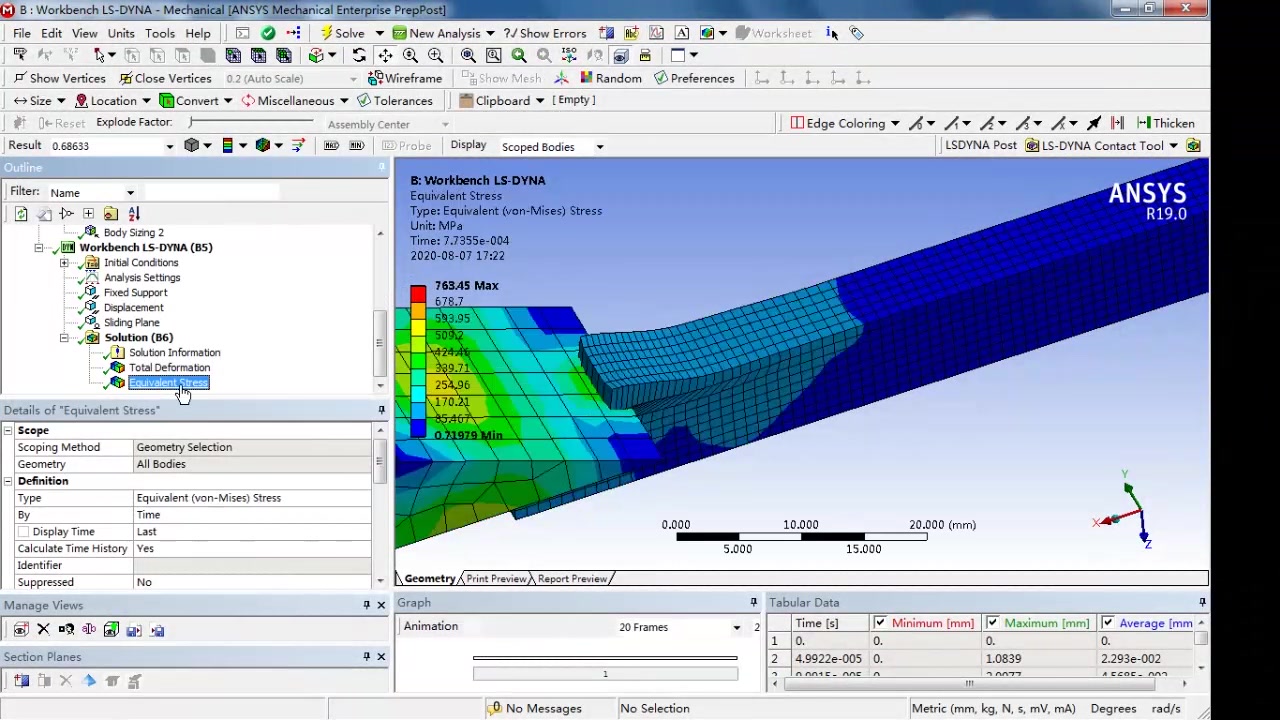Collapse the Solution (B6) tree node
The height and width of the screenshot is (720, 1280).
(x=64, y=338)
